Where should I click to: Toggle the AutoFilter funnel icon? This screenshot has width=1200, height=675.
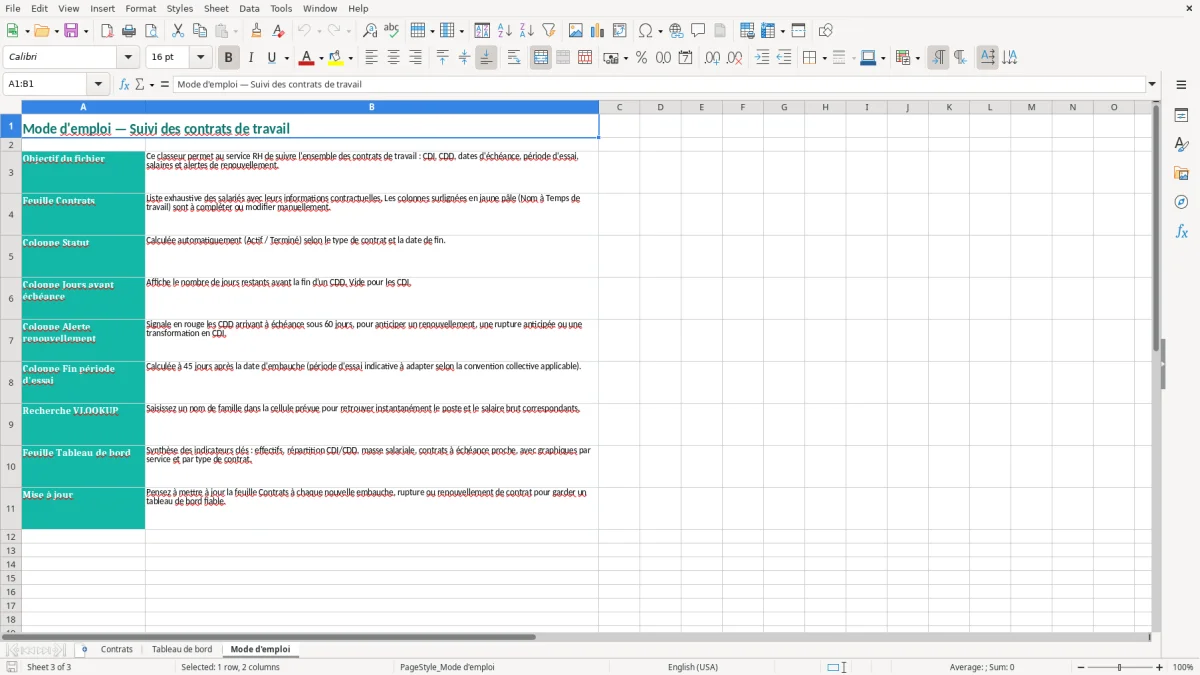(548, 31)
